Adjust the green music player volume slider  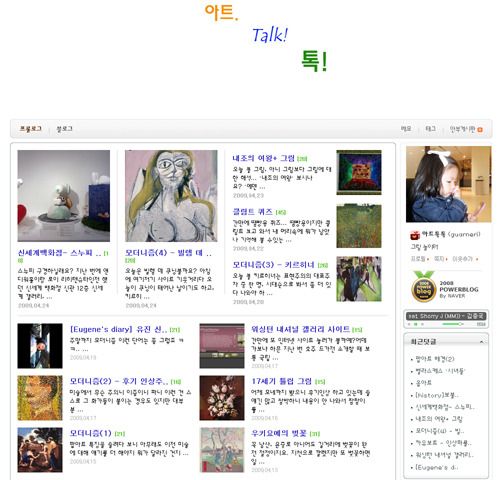[x=453, y=324]
